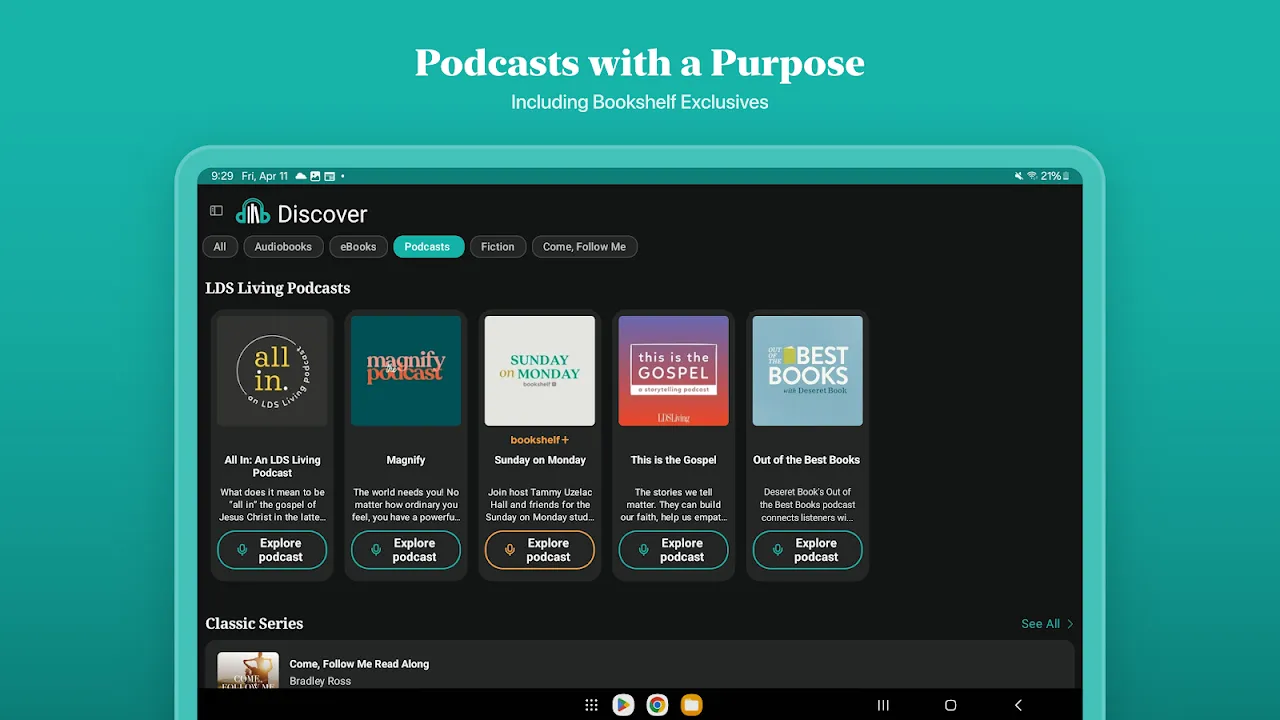Tap the Android home navigation button
This screenshot has width=1280, height=720.
[x=951, y=705]
